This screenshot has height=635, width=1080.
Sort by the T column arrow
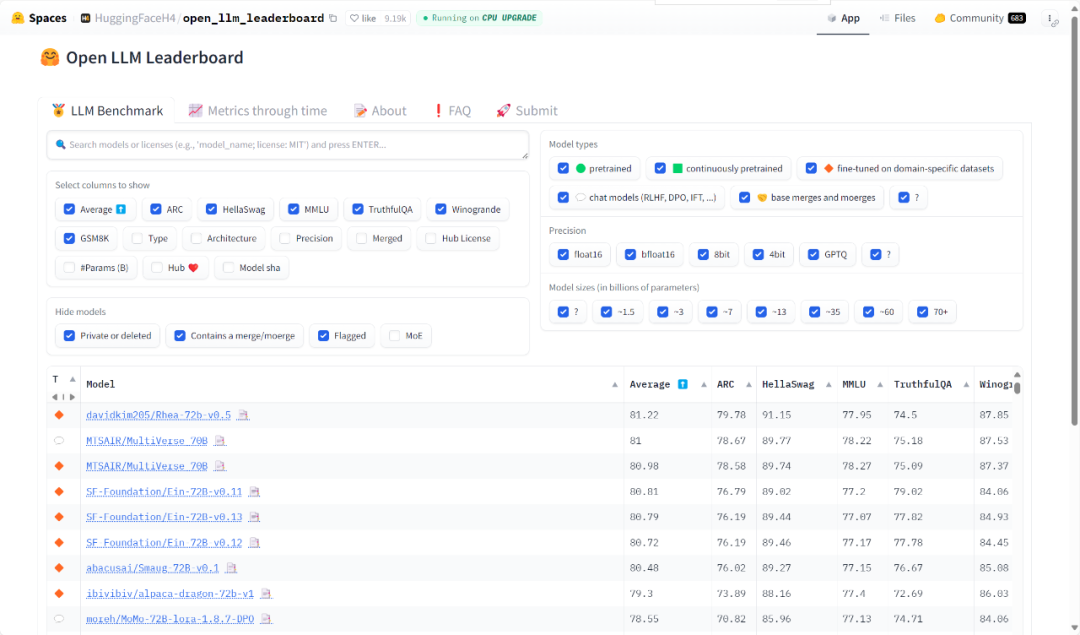pos(72,379)
